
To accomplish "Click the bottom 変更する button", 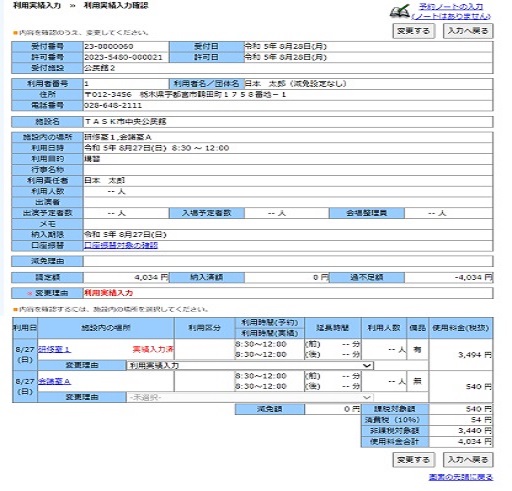I will coord(413,460).
